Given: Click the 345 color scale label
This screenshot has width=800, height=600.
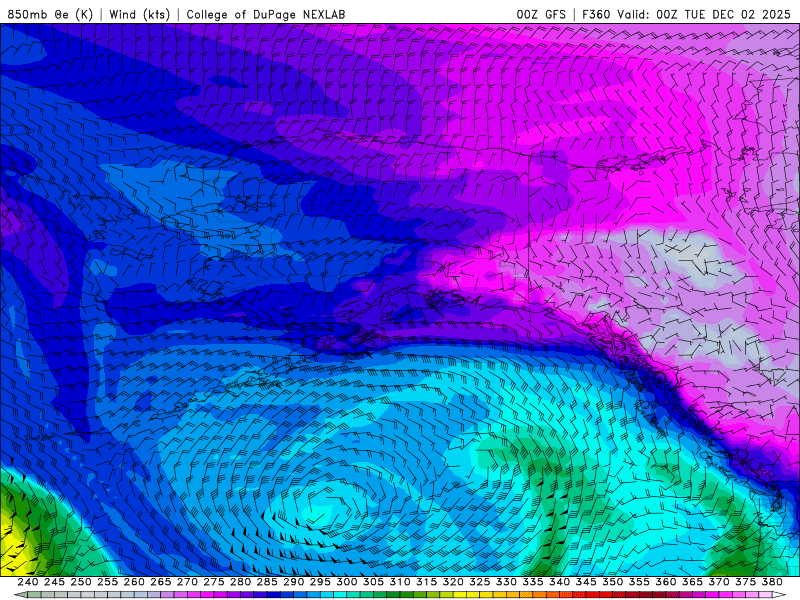Looking at the screenshot, I should tap(586, 582).
